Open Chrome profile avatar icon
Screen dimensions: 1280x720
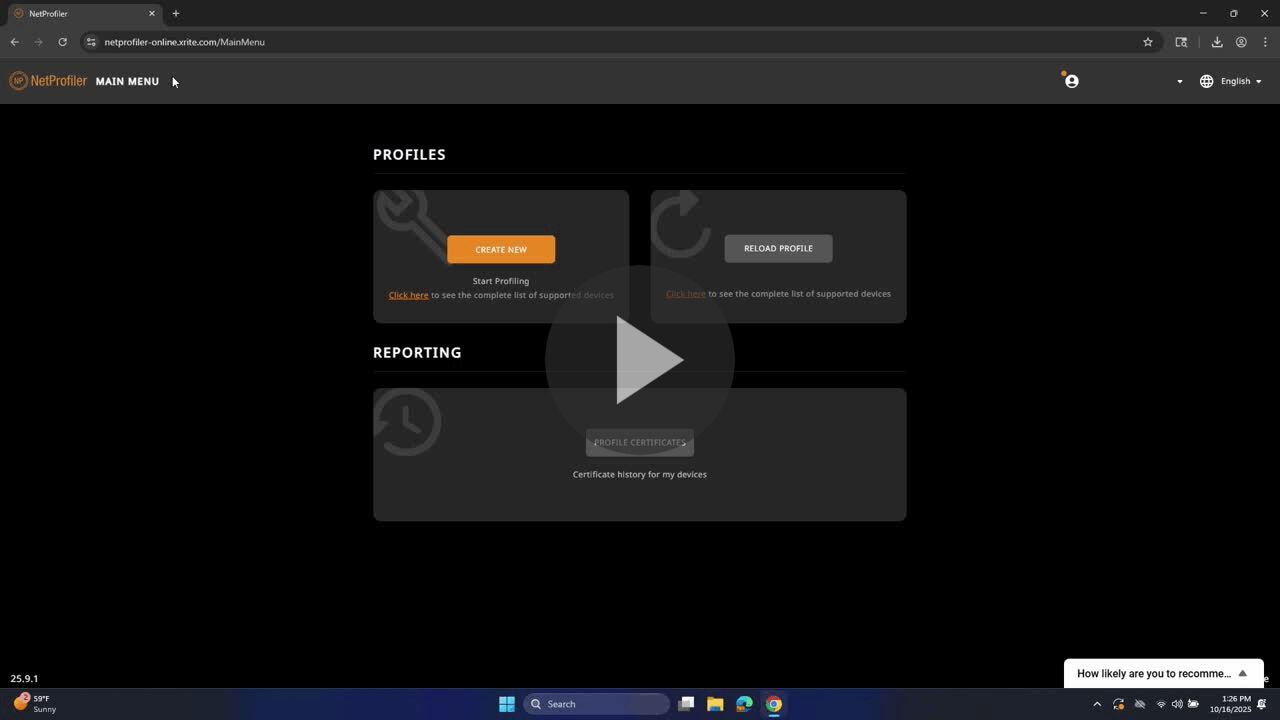click(1241, 42)
